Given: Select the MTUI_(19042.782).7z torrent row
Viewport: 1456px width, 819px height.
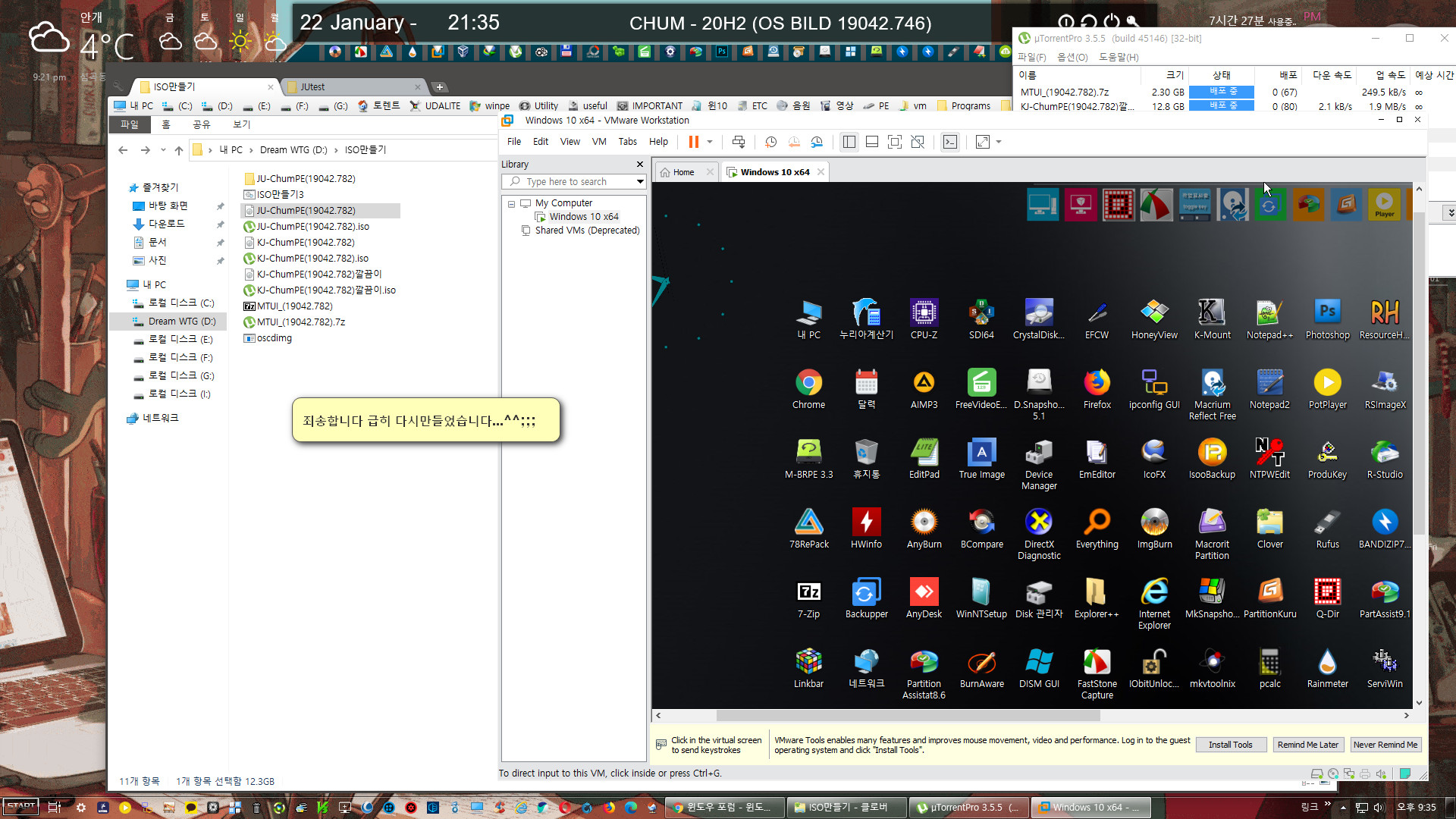Looking at the screenshot, I should [x=1235, y=93].
